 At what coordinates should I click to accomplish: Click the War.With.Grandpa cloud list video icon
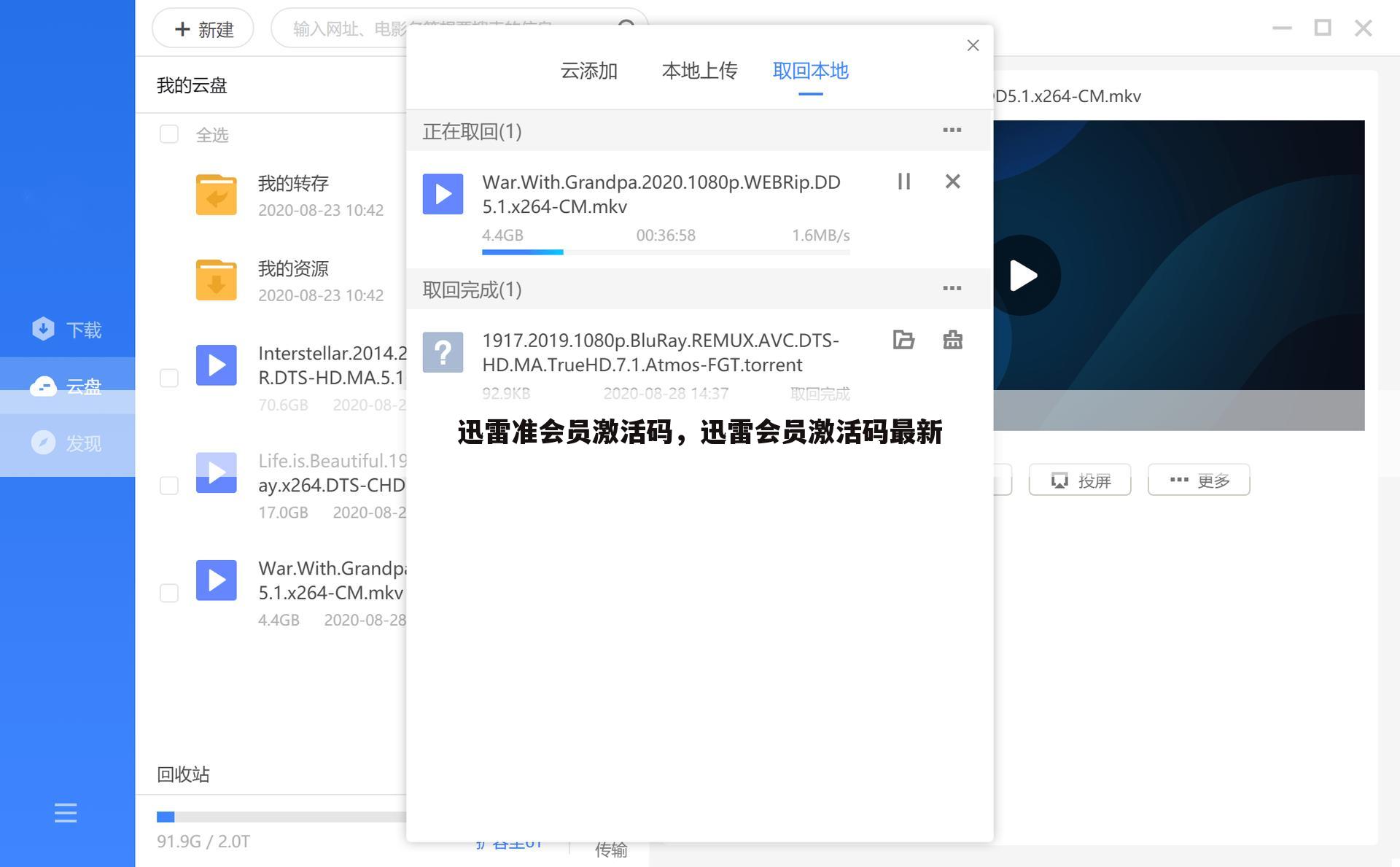click(217, 580)
